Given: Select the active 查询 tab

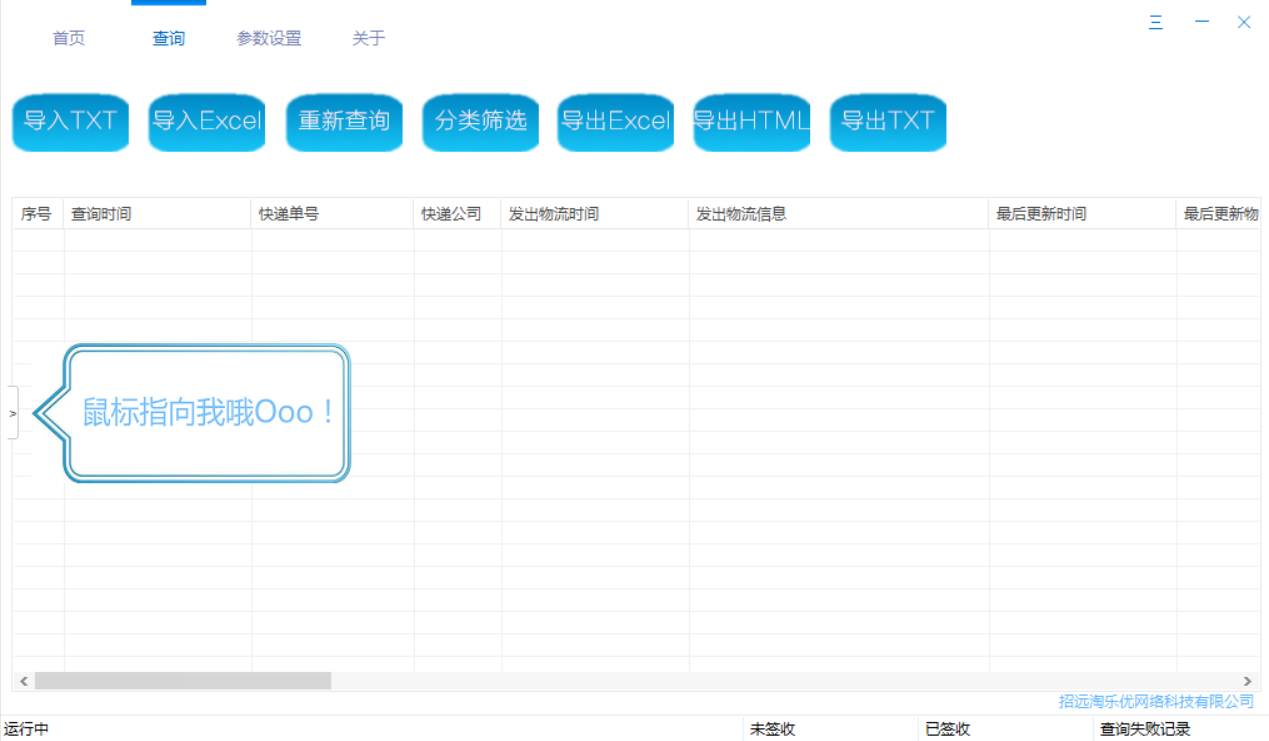Looking at the screenshot, I should (168, 38).
